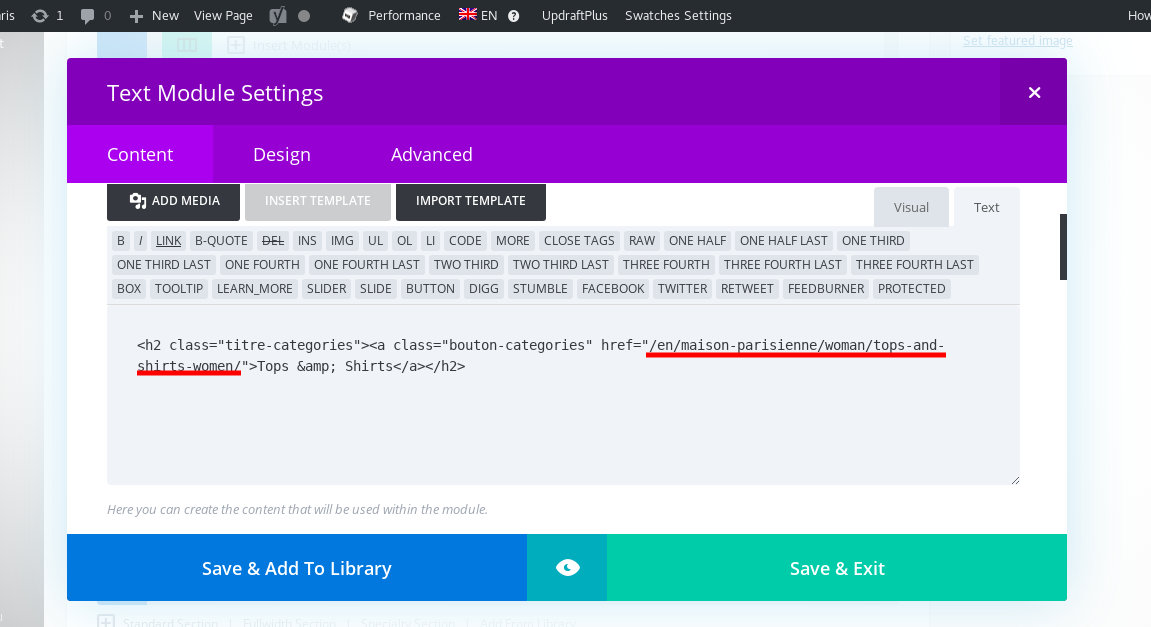Insert the BOX shortcode

pyautogui.click(x=129, y=289)
